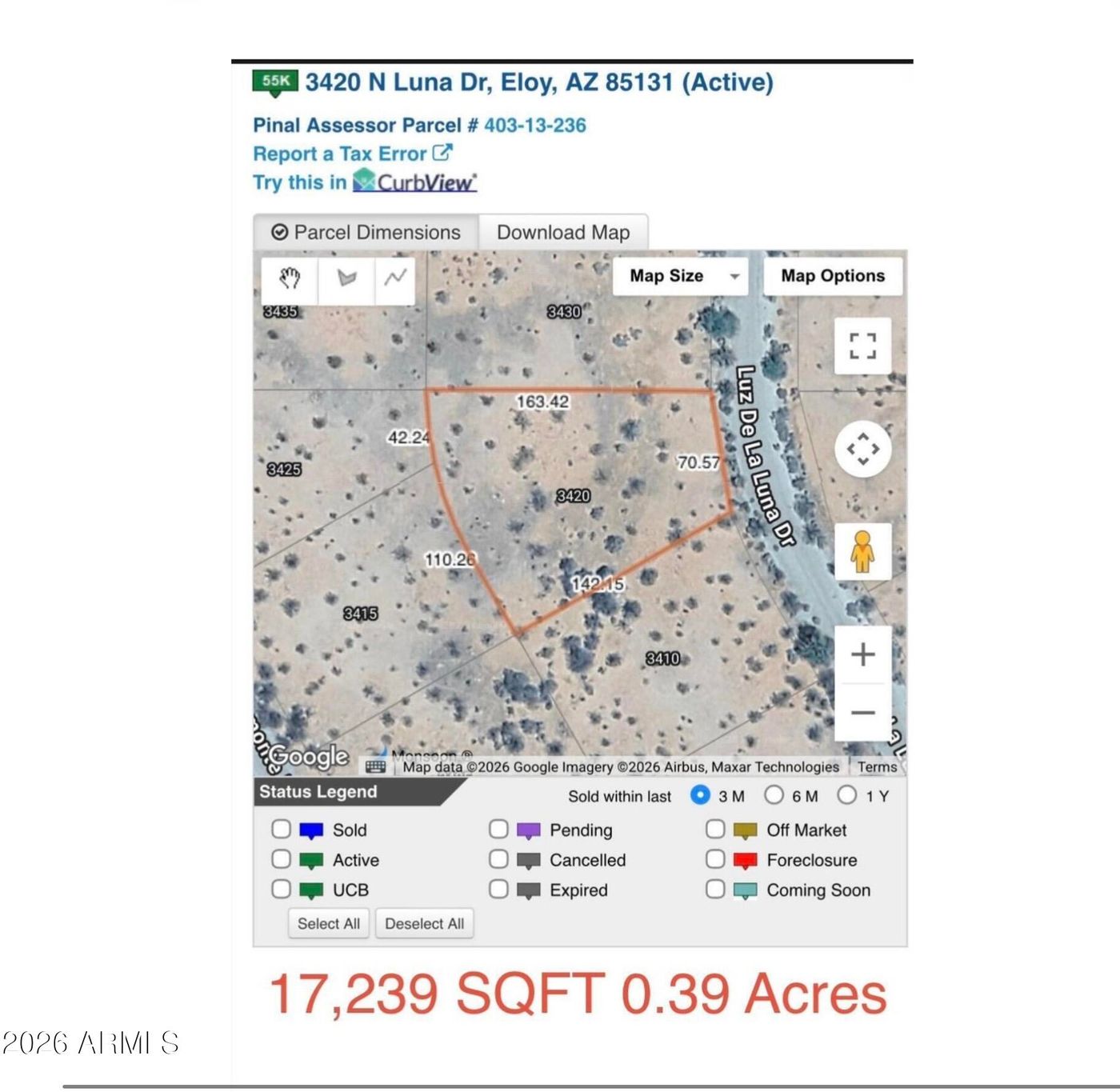Screen dimensions: 1120x1092
Task: Open the Map Options menu
Action: [833, 276]
